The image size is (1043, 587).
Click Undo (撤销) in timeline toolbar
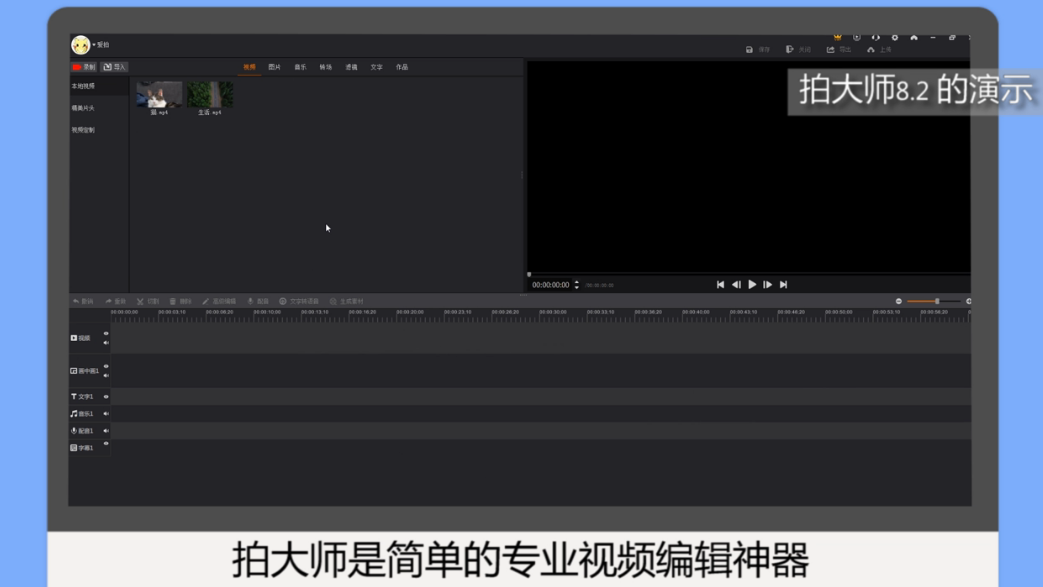(x=83, y=301)
